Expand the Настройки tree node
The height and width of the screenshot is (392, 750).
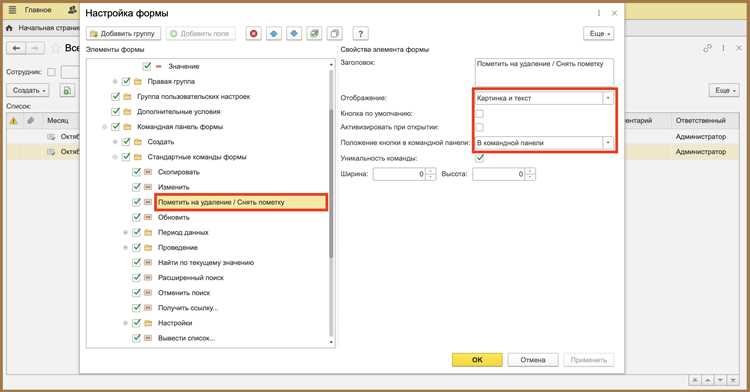click(x=126, y=323)
